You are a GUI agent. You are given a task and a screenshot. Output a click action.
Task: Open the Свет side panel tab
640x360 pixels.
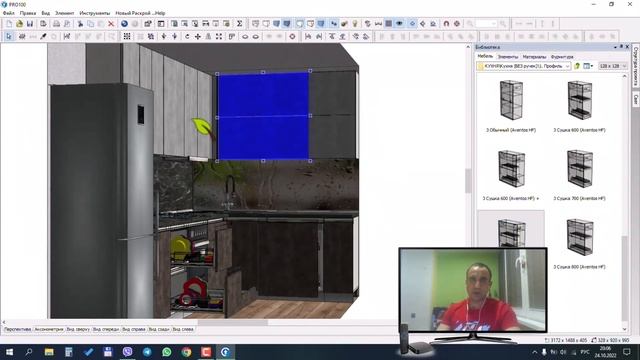coord(636,99)
